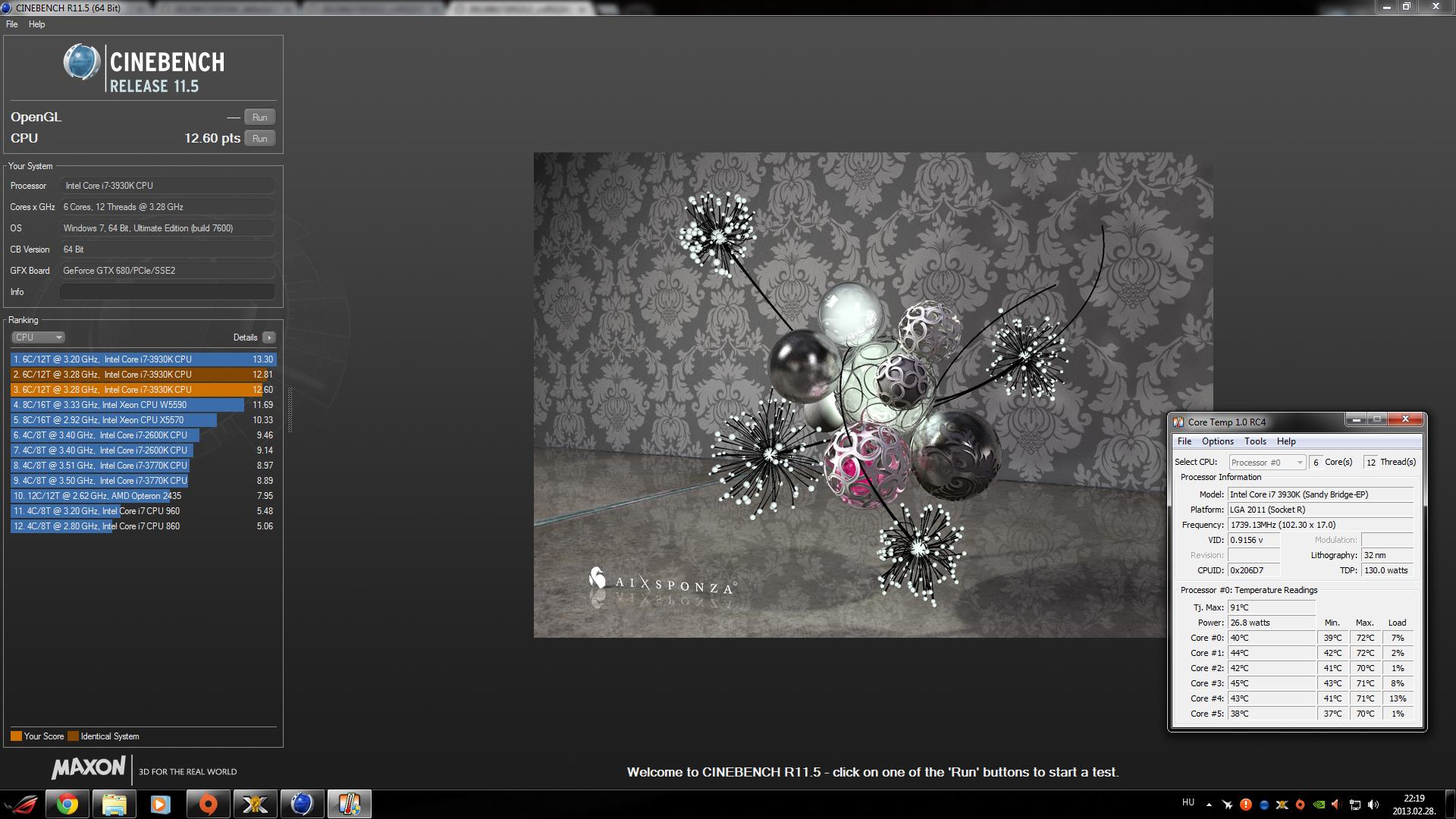Open the Select CPU Processor #0 dropdown
1456x819 pixels.
click(1266, 463)
